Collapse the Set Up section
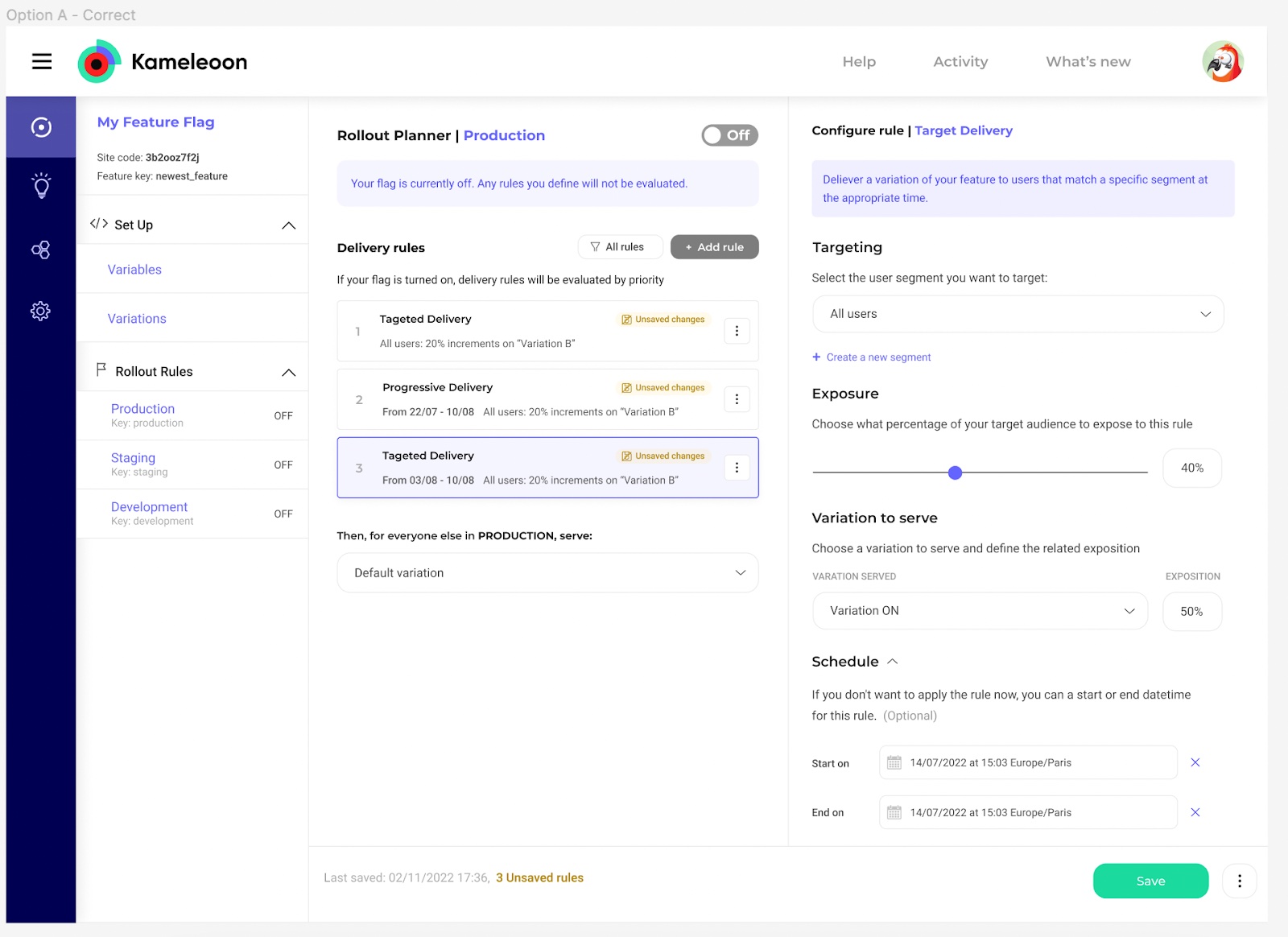Image resolution: width=1288 pixels, height=937 pixels. [288, 225]
